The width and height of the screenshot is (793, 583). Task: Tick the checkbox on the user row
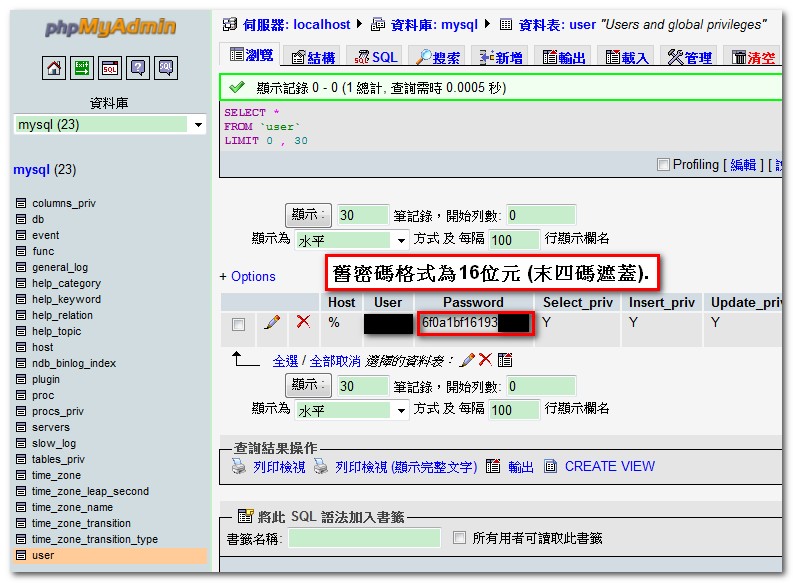coord(238,324)
